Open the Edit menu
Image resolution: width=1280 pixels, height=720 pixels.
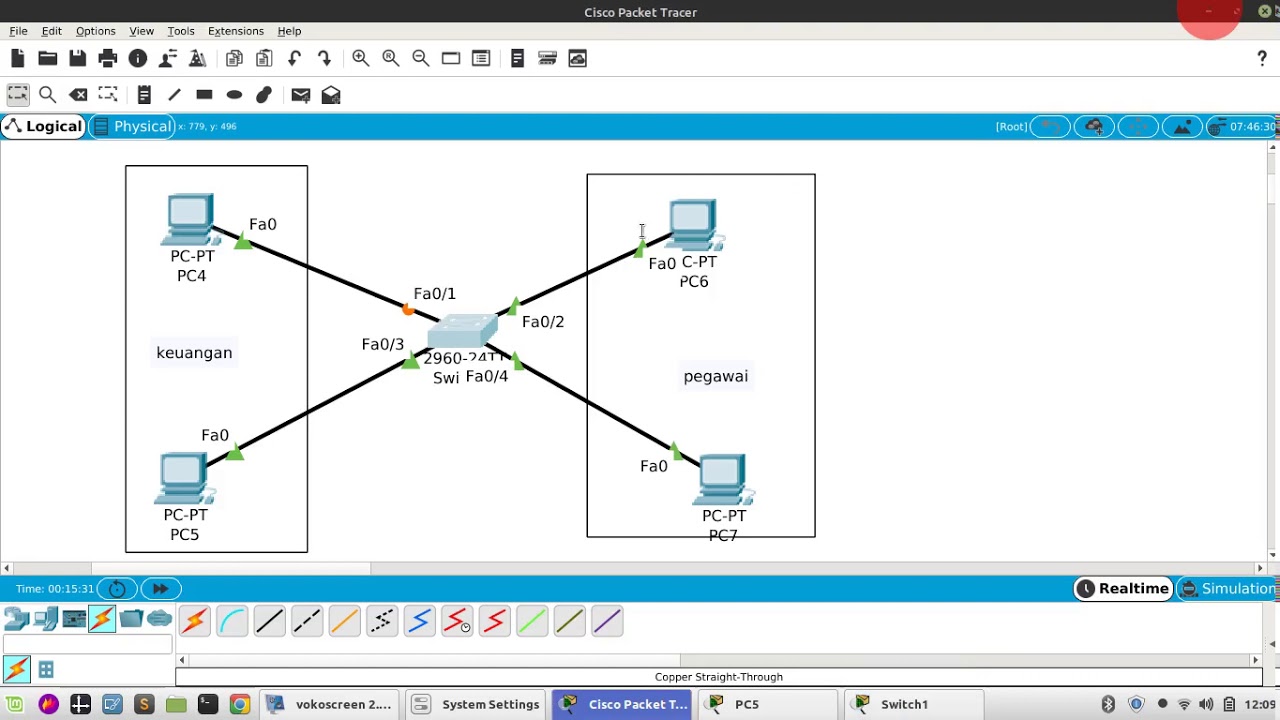[51, 31]
